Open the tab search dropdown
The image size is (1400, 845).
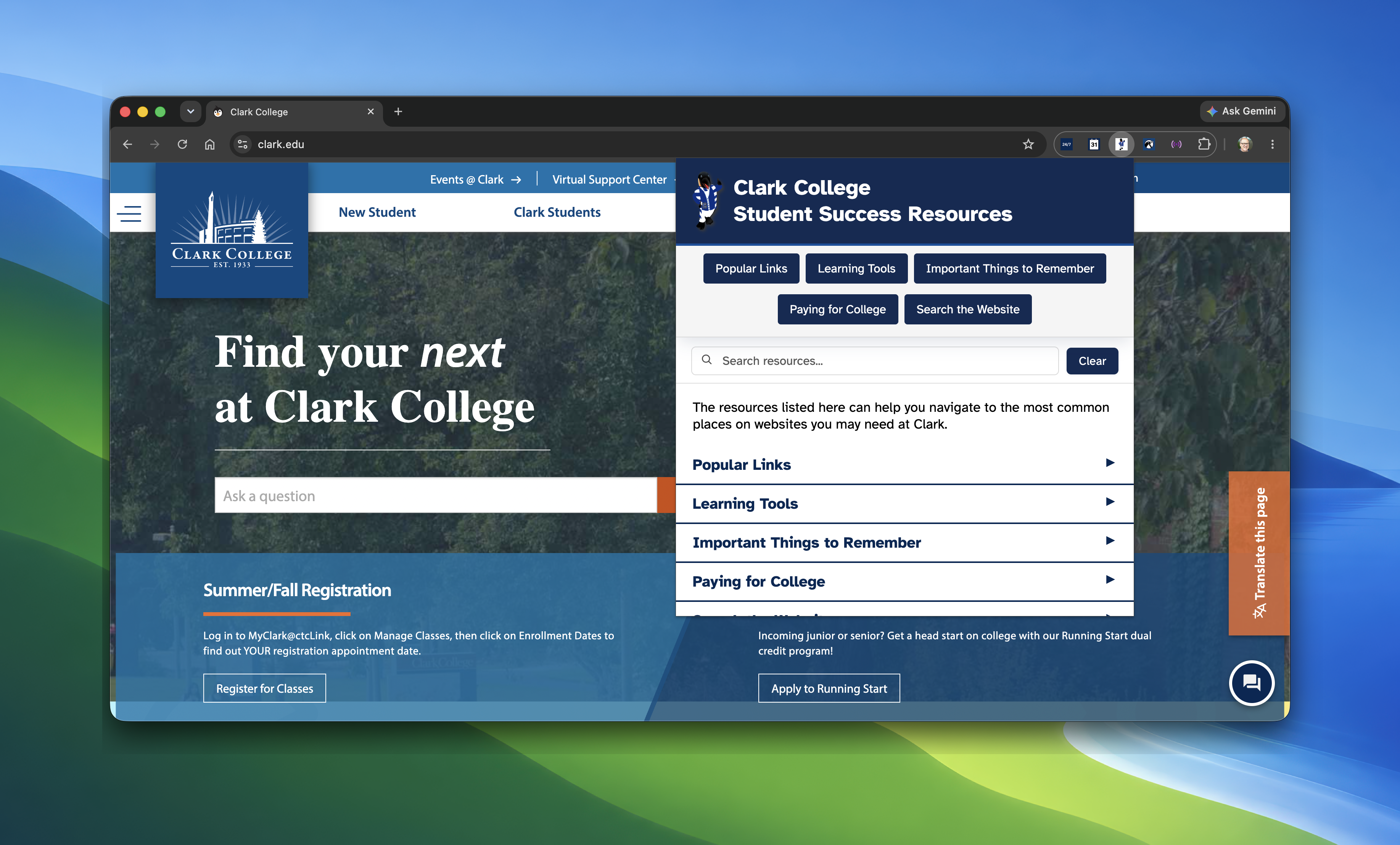pyautogui.click(x=191, y=111)
